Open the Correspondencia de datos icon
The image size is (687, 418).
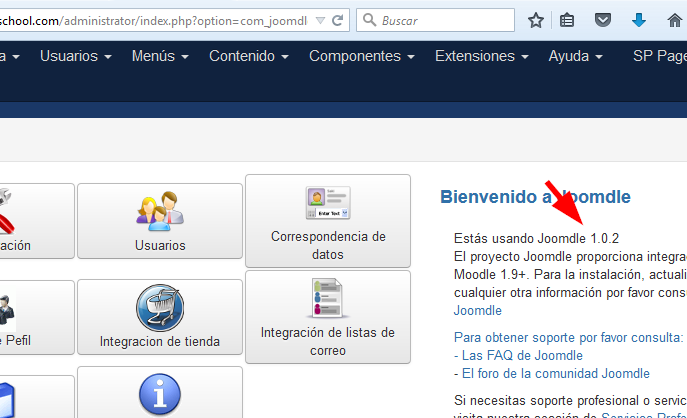327,202
